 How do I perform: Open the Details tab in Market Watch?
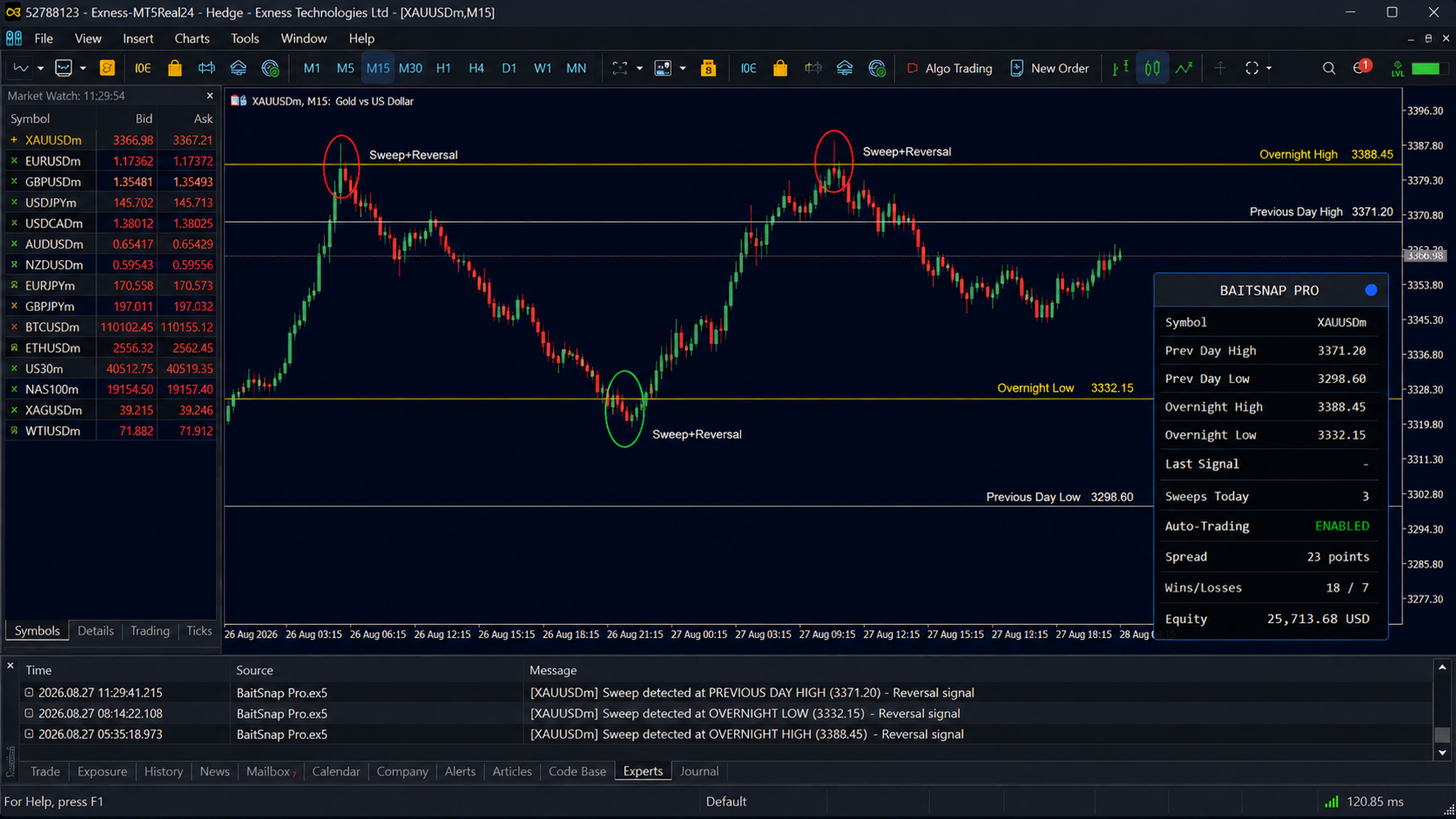tap(96, 631)
